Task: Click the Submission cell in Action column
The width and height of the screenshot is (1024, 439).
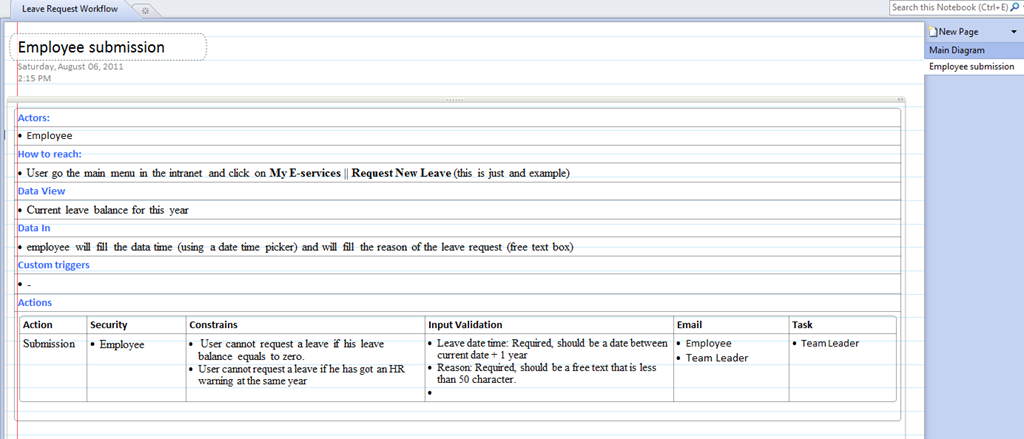Action: 49,344
